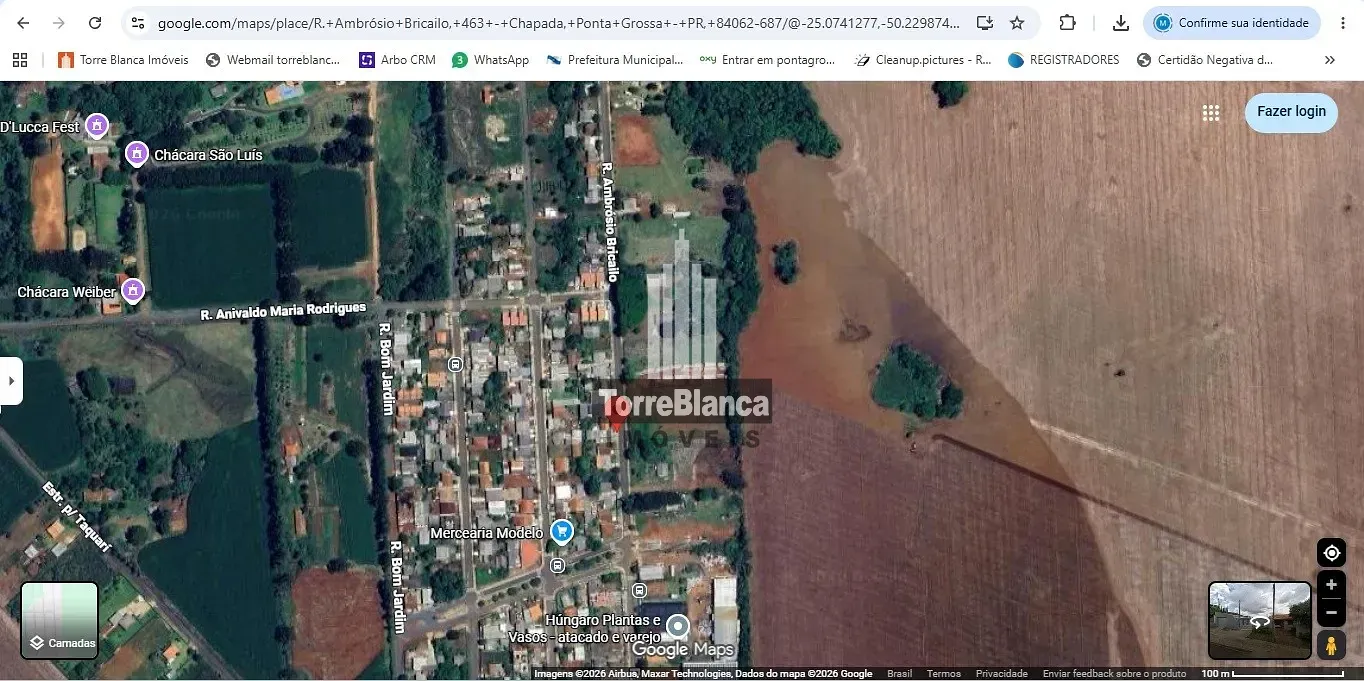Image resolution: width=1364 pixels, height=681 pixels.
Task: Open the Chrome three-dot menu
Action: [1343, 23]
